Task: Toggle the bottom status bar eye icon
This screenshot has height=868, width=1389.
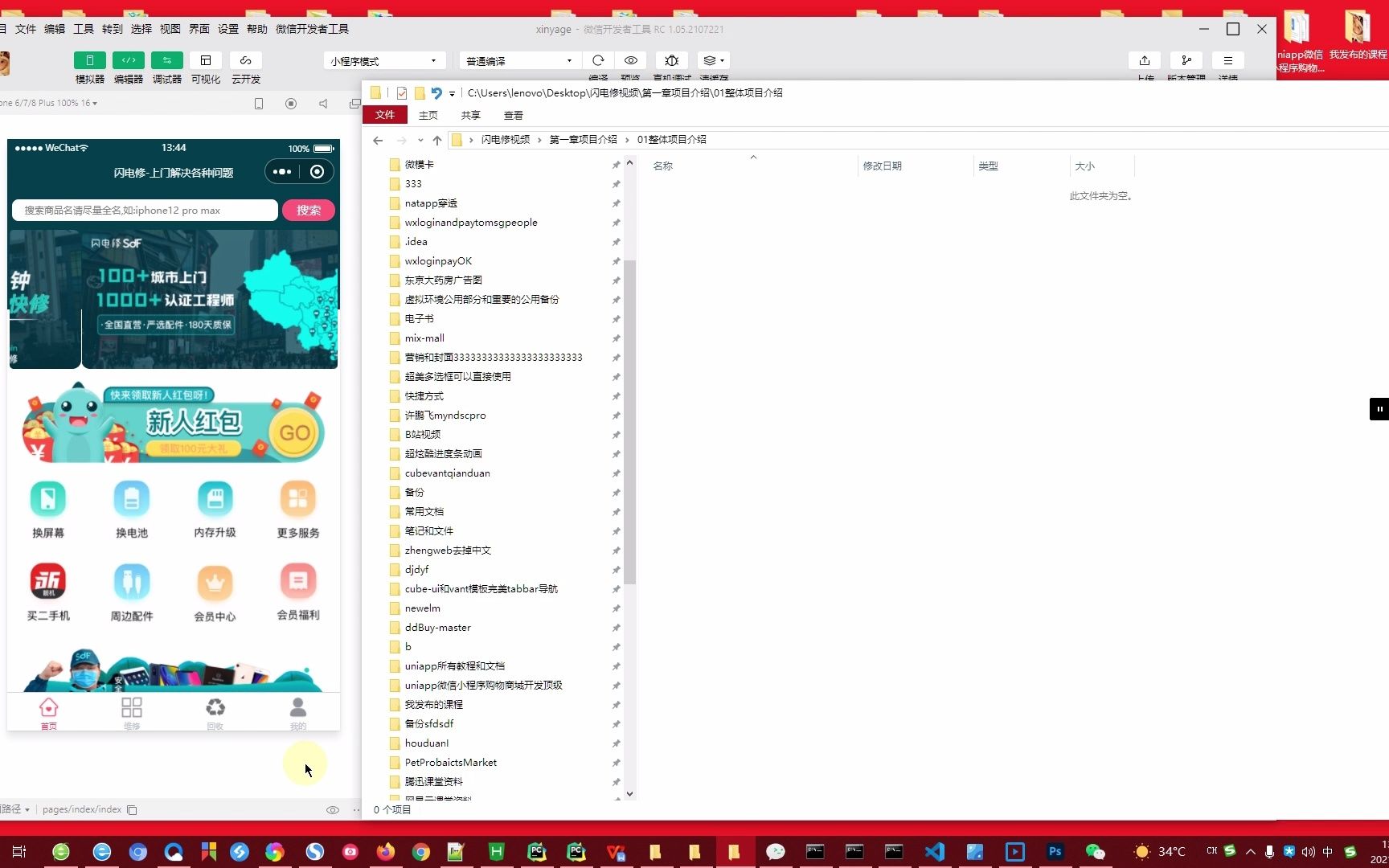Action: pyautogui.click(x=333, y=810)
